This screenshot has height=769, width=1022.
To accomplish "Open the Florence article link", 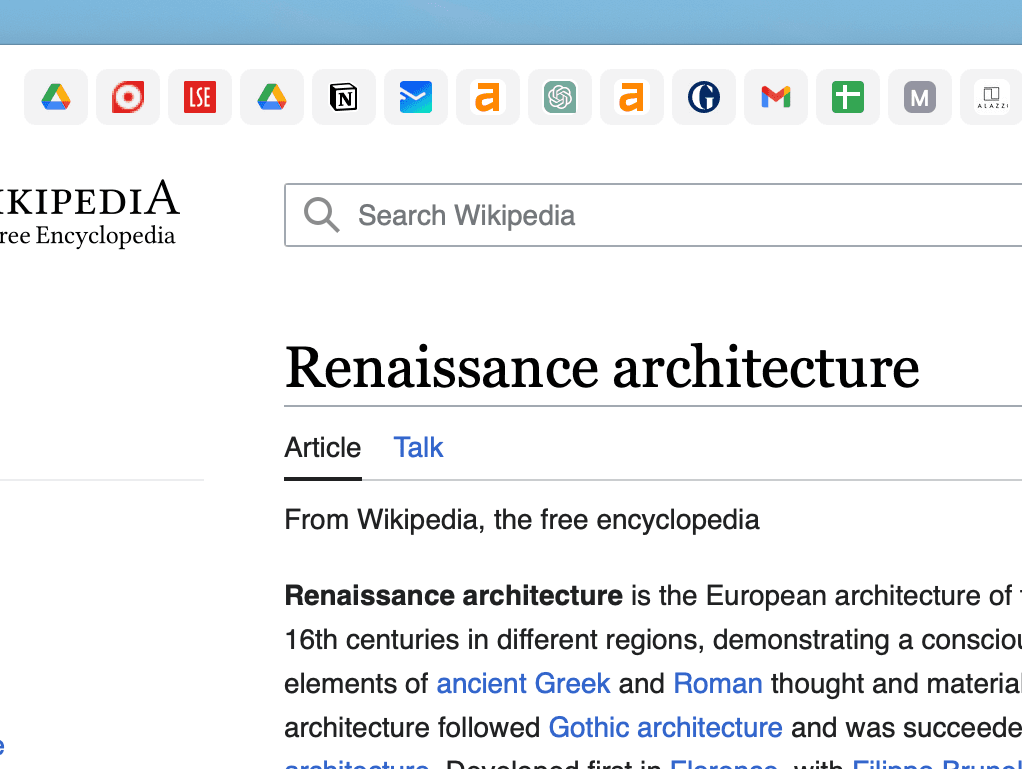I will pos(724,765).
